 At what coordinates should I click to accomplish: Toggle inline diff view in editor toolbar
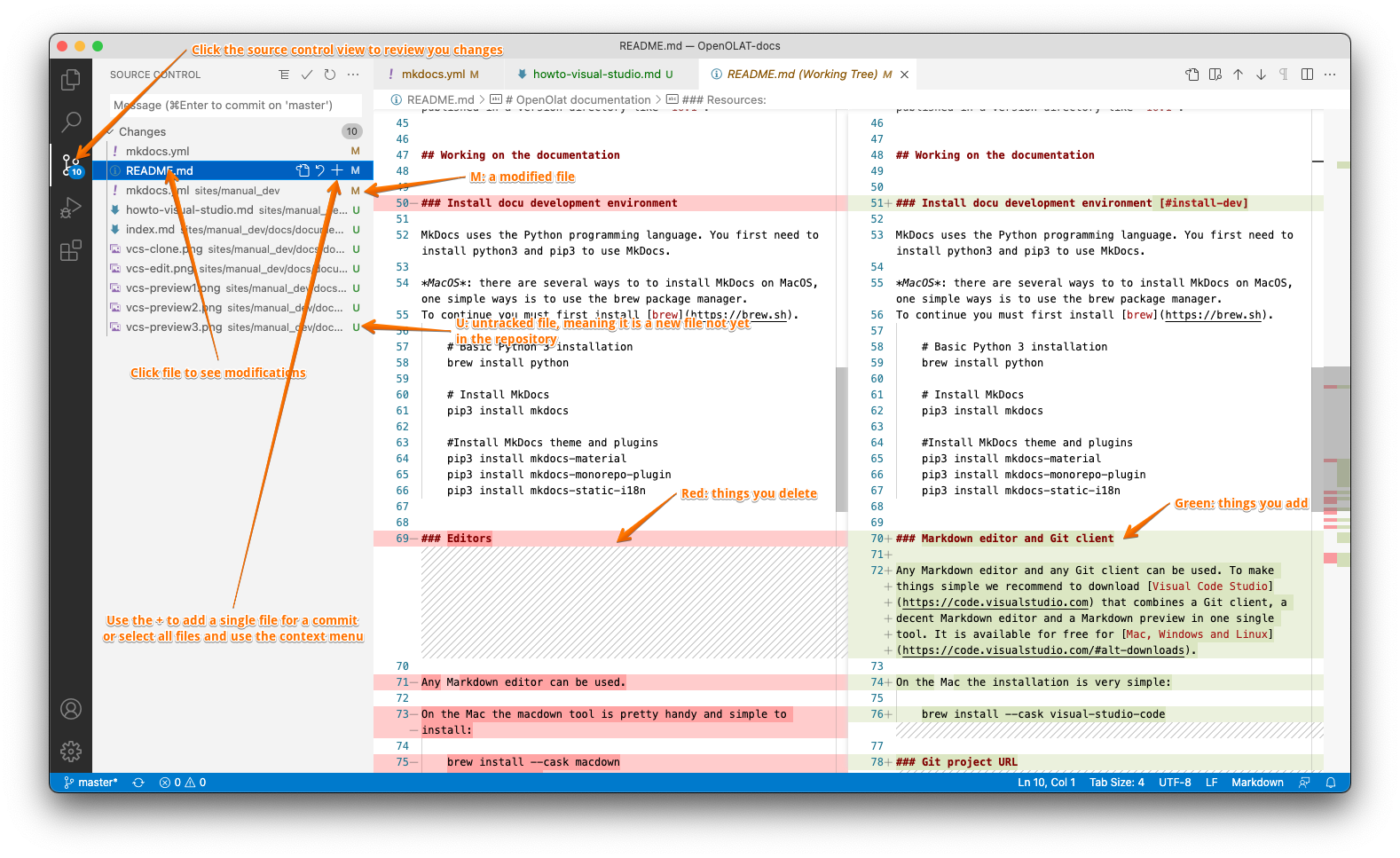coord(1307,75)
